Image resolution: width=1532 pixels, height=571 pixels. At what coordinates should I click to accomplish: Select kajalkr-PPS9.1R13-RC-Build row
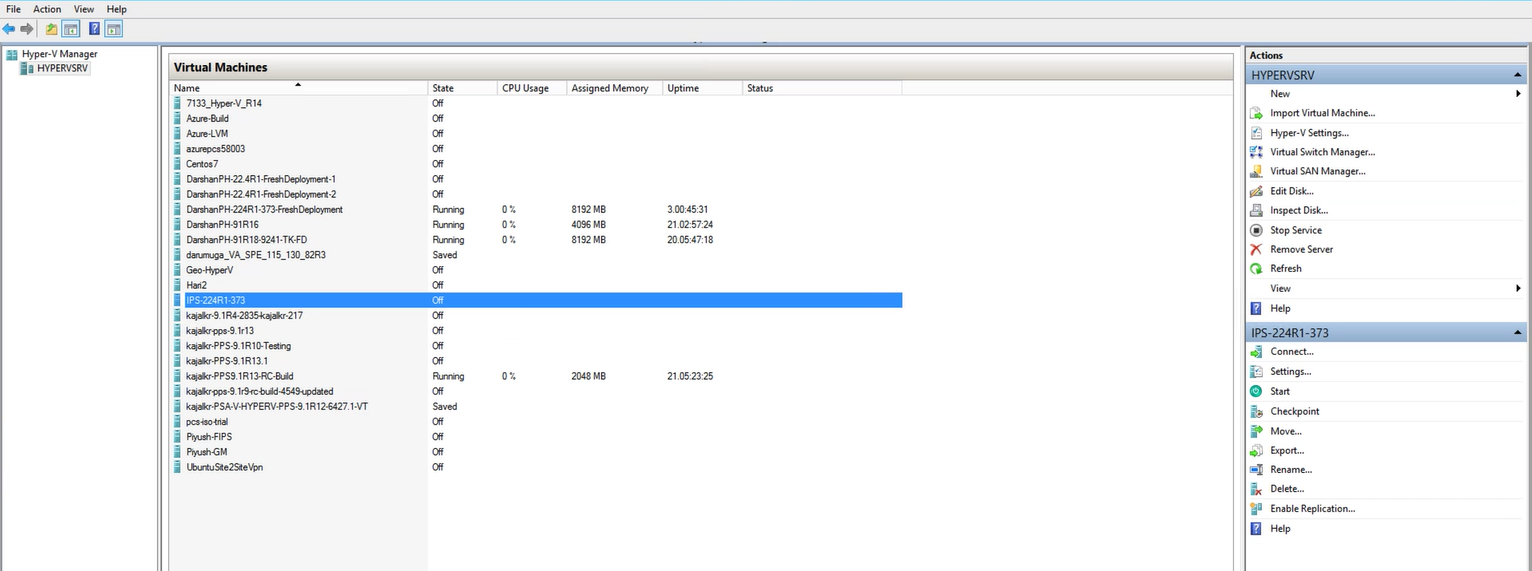point(536,376)
